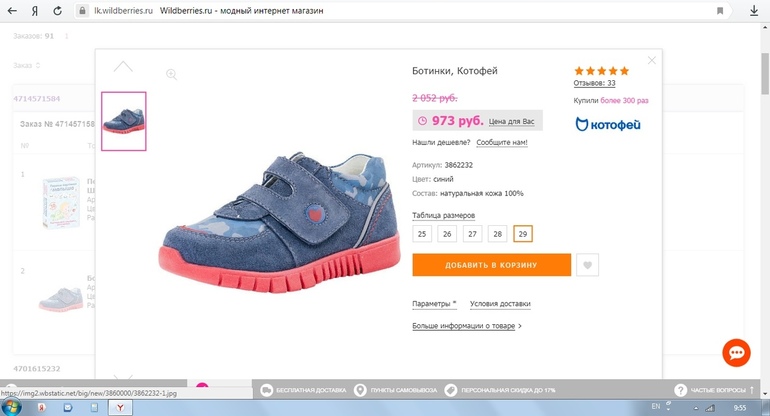Open the browser downloads icon
770x416 pixels.
click(753, 10)
